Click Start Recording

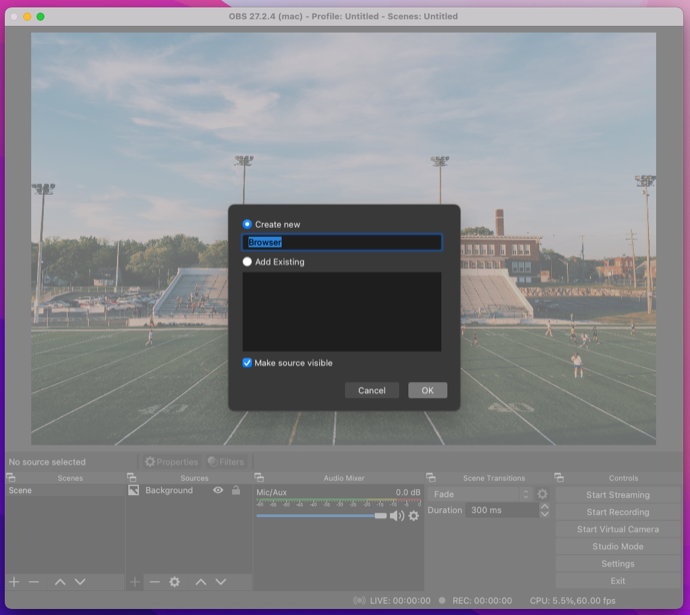(x=618, y=512)
